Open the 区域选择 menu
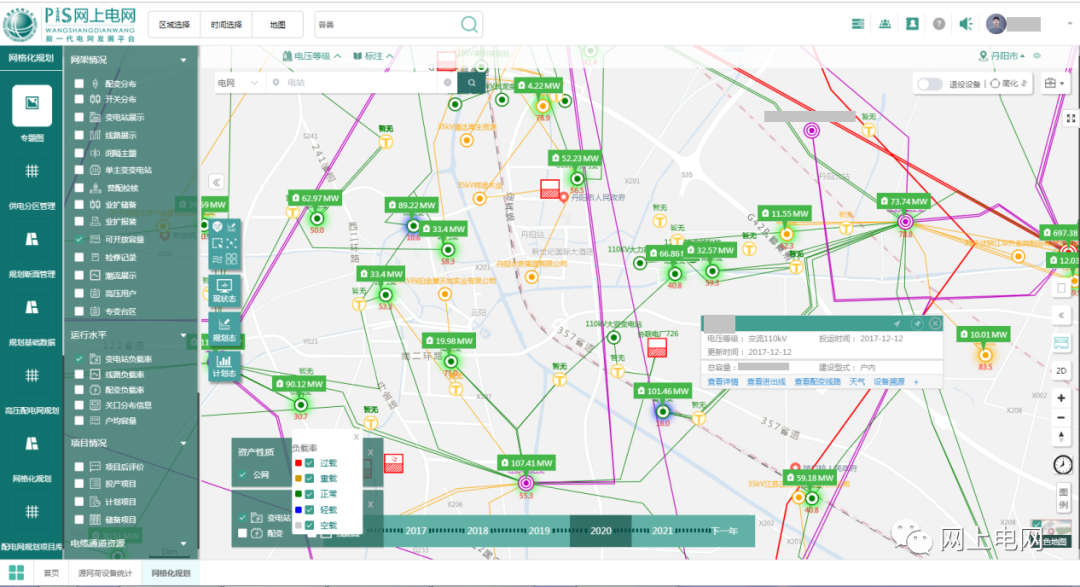1080x587 pixels. pos(174,25)
